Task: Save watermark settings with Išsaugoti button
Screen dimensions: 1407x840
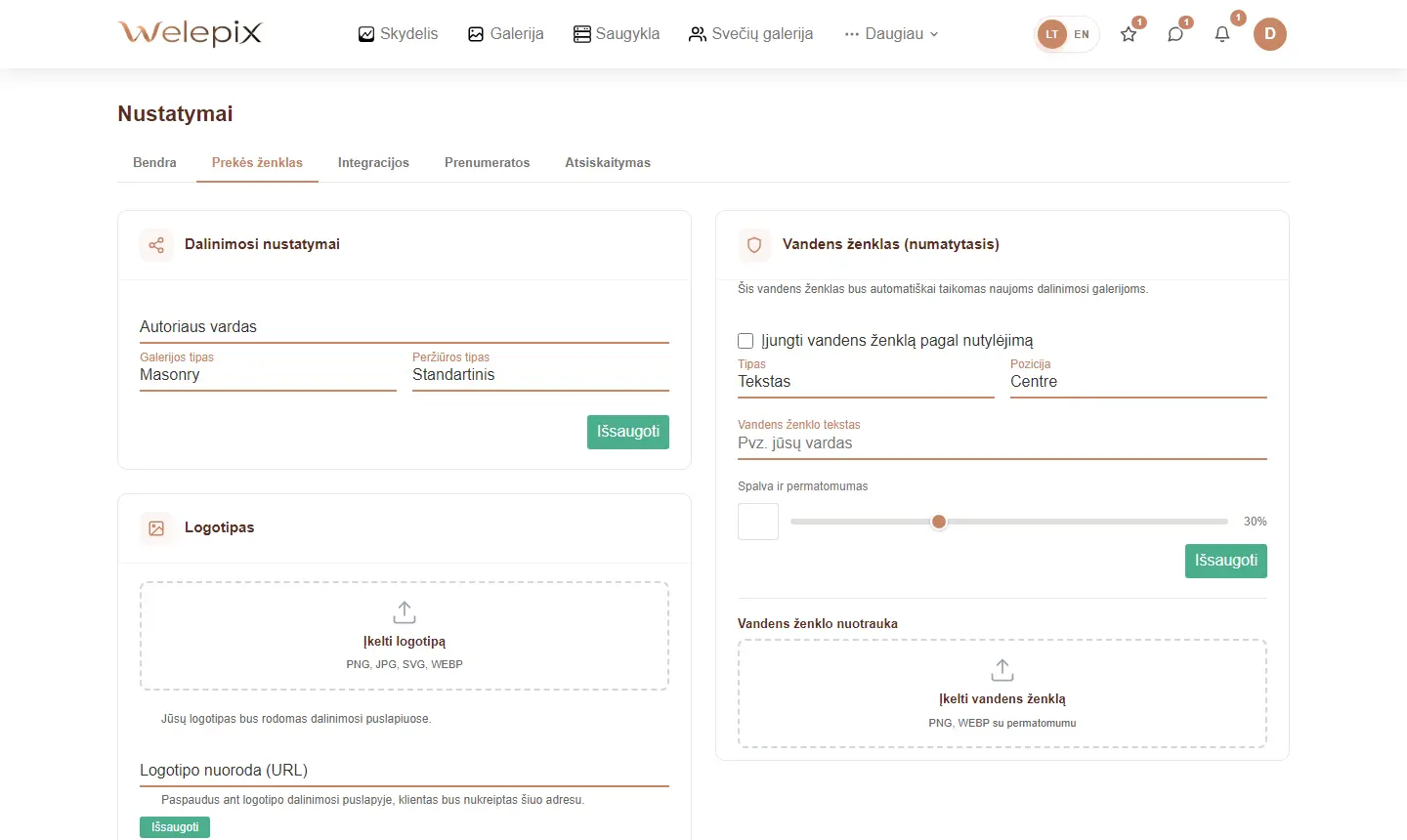Action: [1226, 561]
